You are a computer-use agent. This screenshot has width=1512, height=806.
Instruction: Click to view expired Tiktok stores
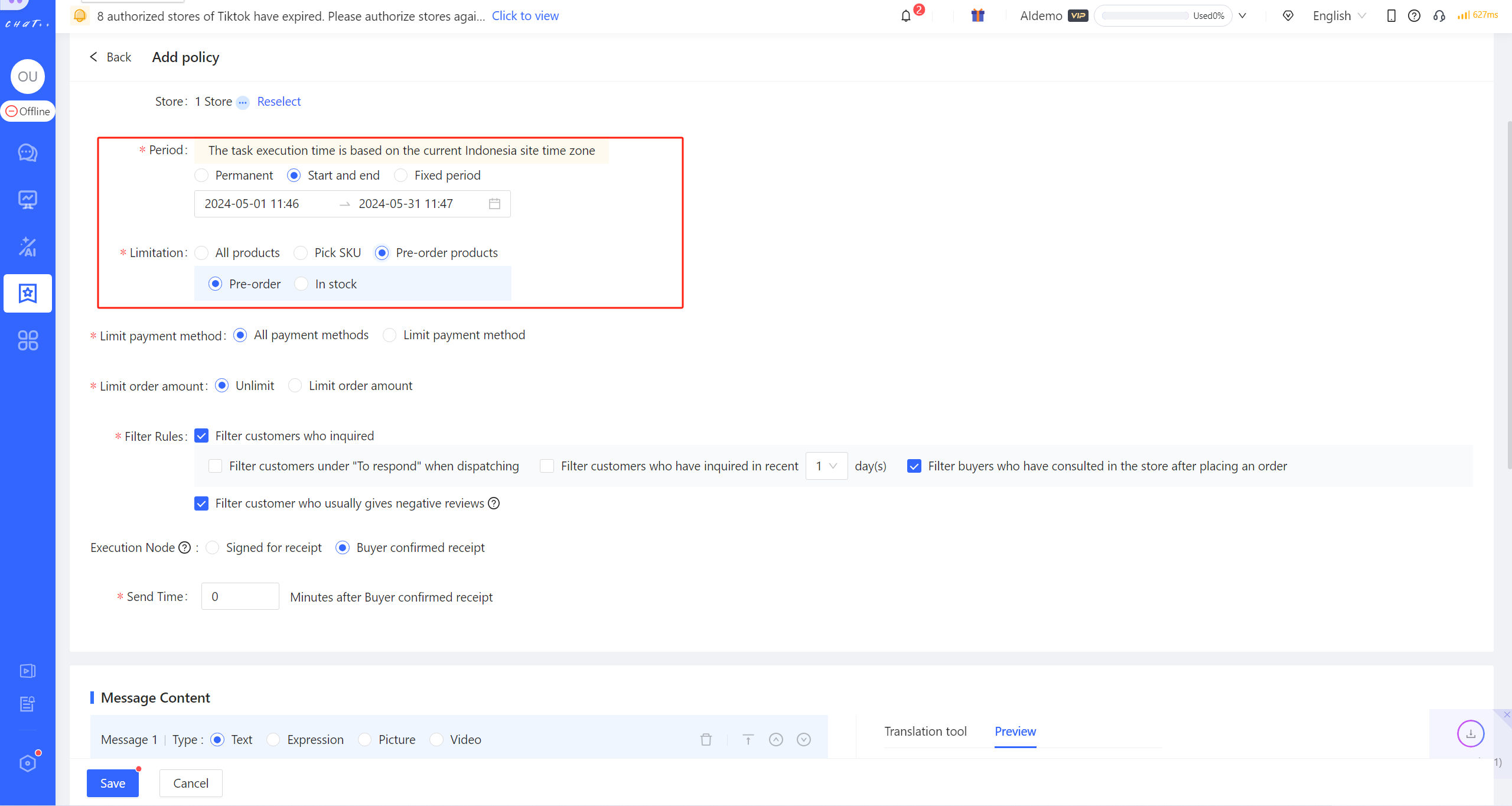click(x=525, y=16)
